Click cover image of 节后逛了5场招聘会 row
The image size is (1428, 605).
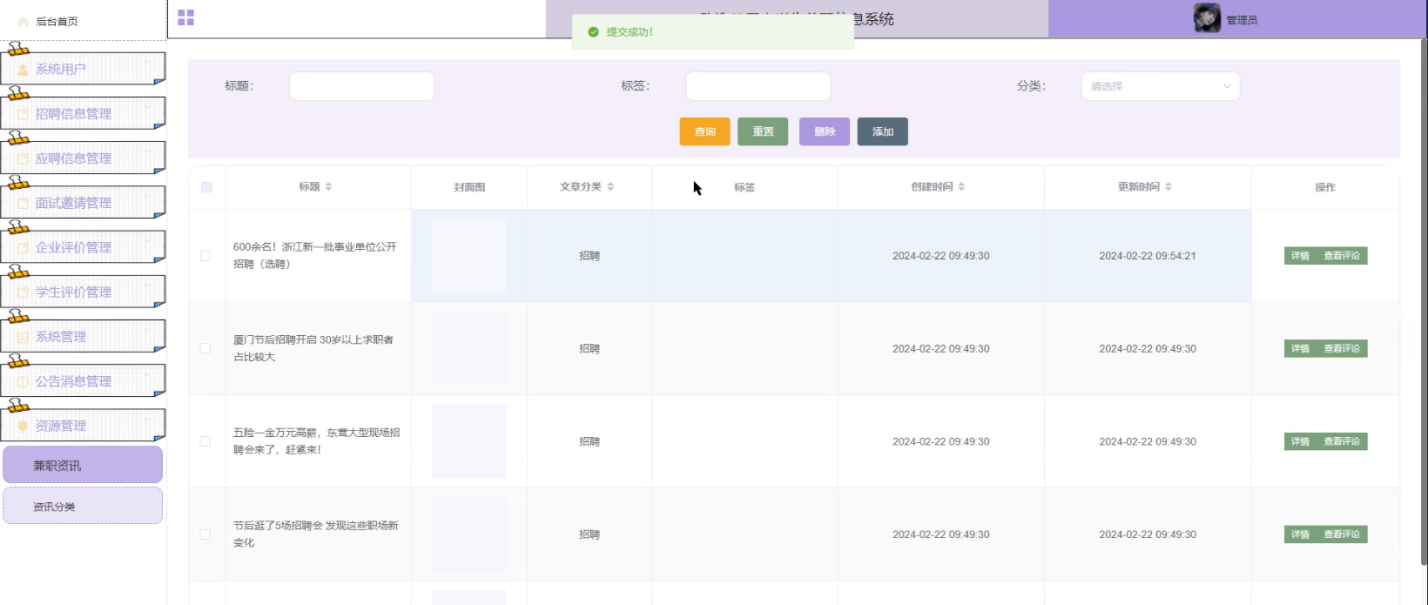(469, 534)
